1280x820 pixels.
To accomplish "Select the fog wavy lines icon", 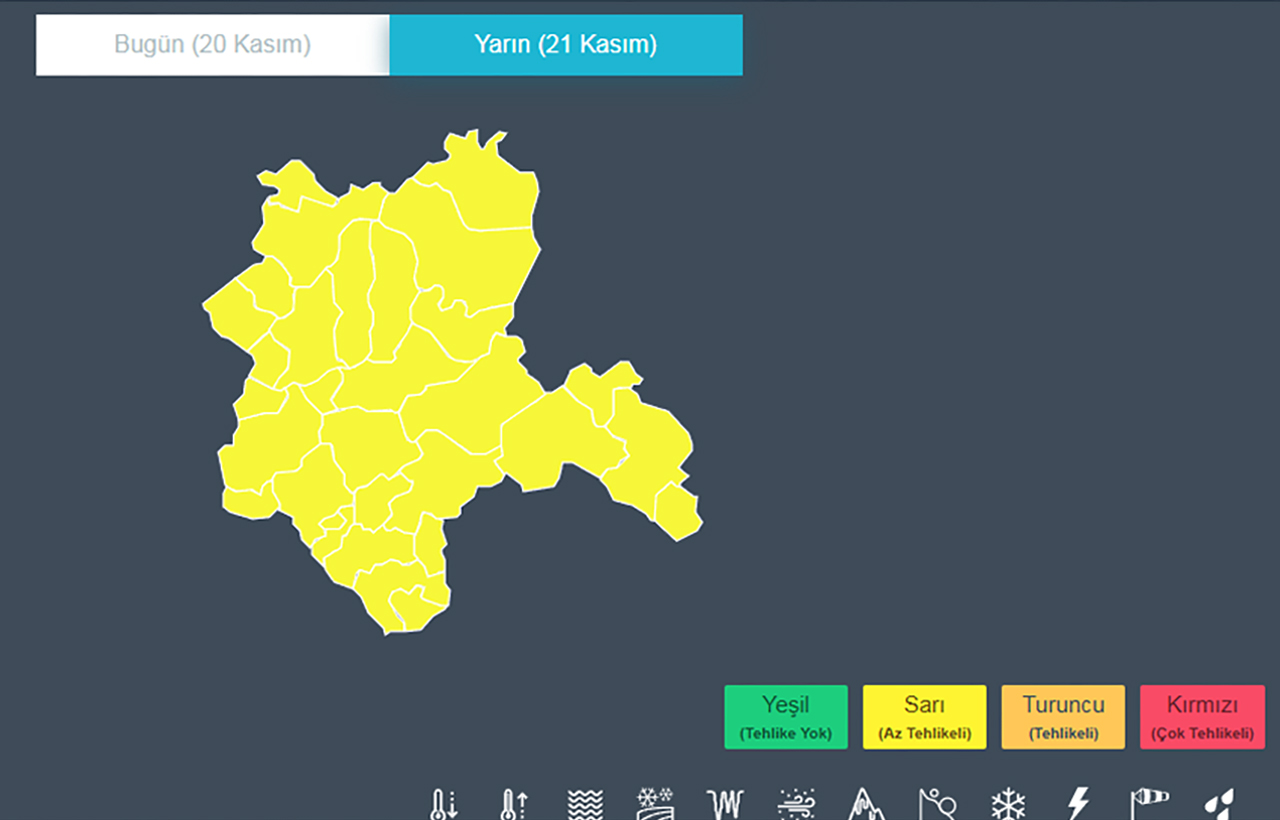I will (585, 804).
